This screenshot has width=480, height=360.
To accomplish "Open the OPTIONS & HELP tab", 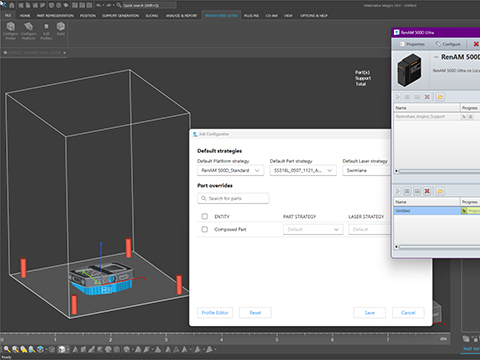I will [314, 15].
